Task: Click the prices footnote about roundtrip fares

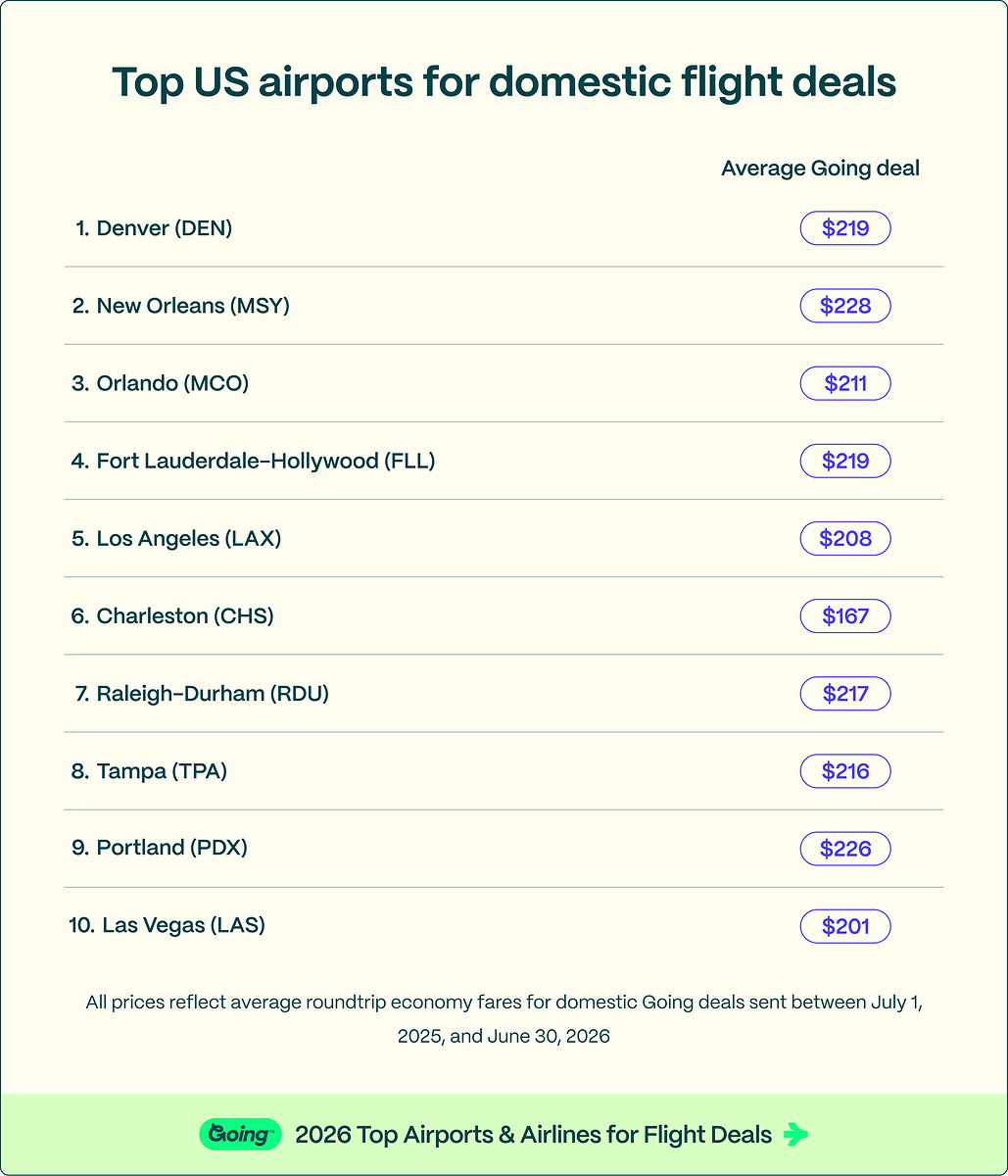Action: 504,1019
